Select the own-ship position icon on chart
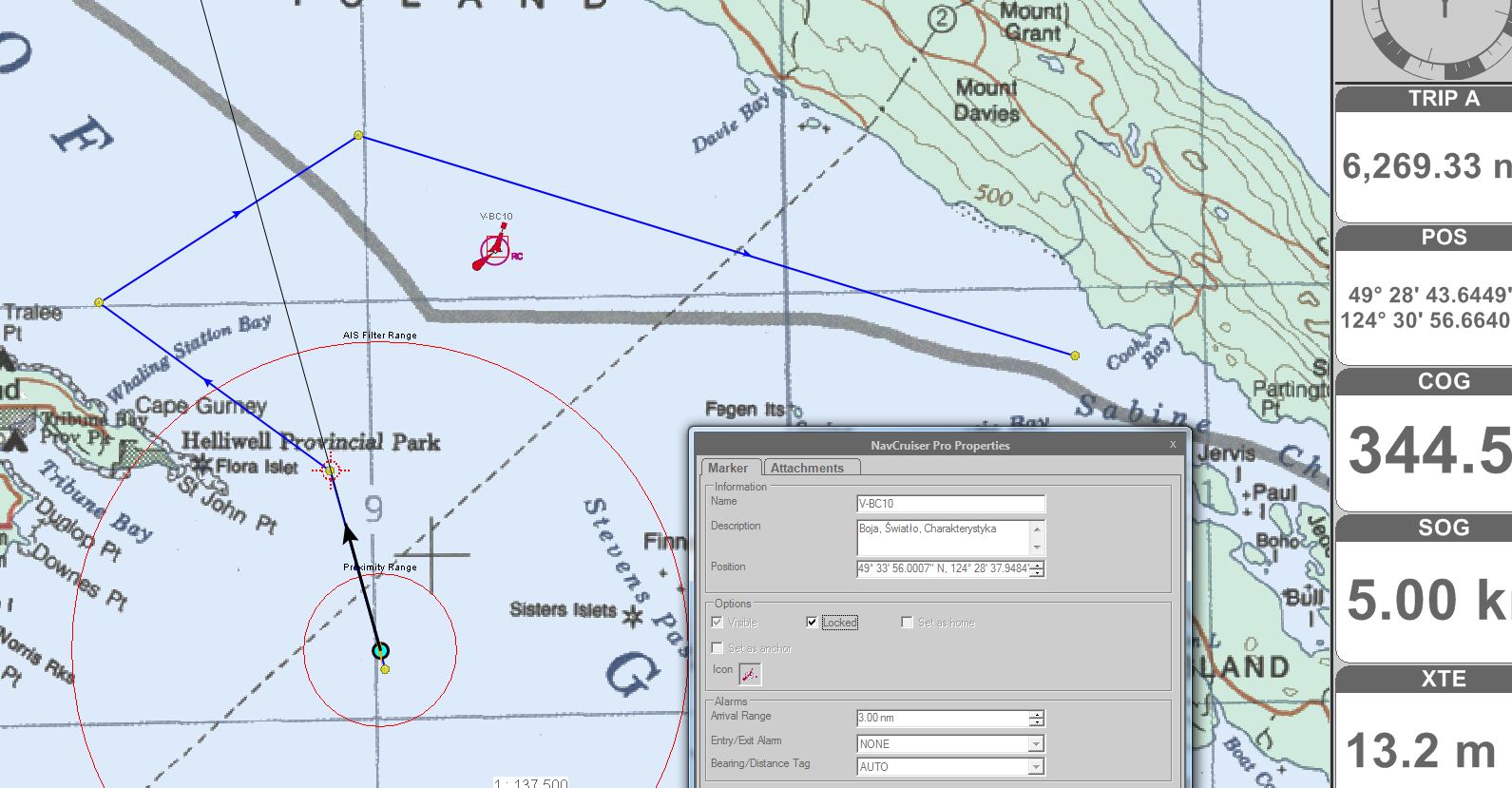 pyautogui.click(x=380, y=651)
